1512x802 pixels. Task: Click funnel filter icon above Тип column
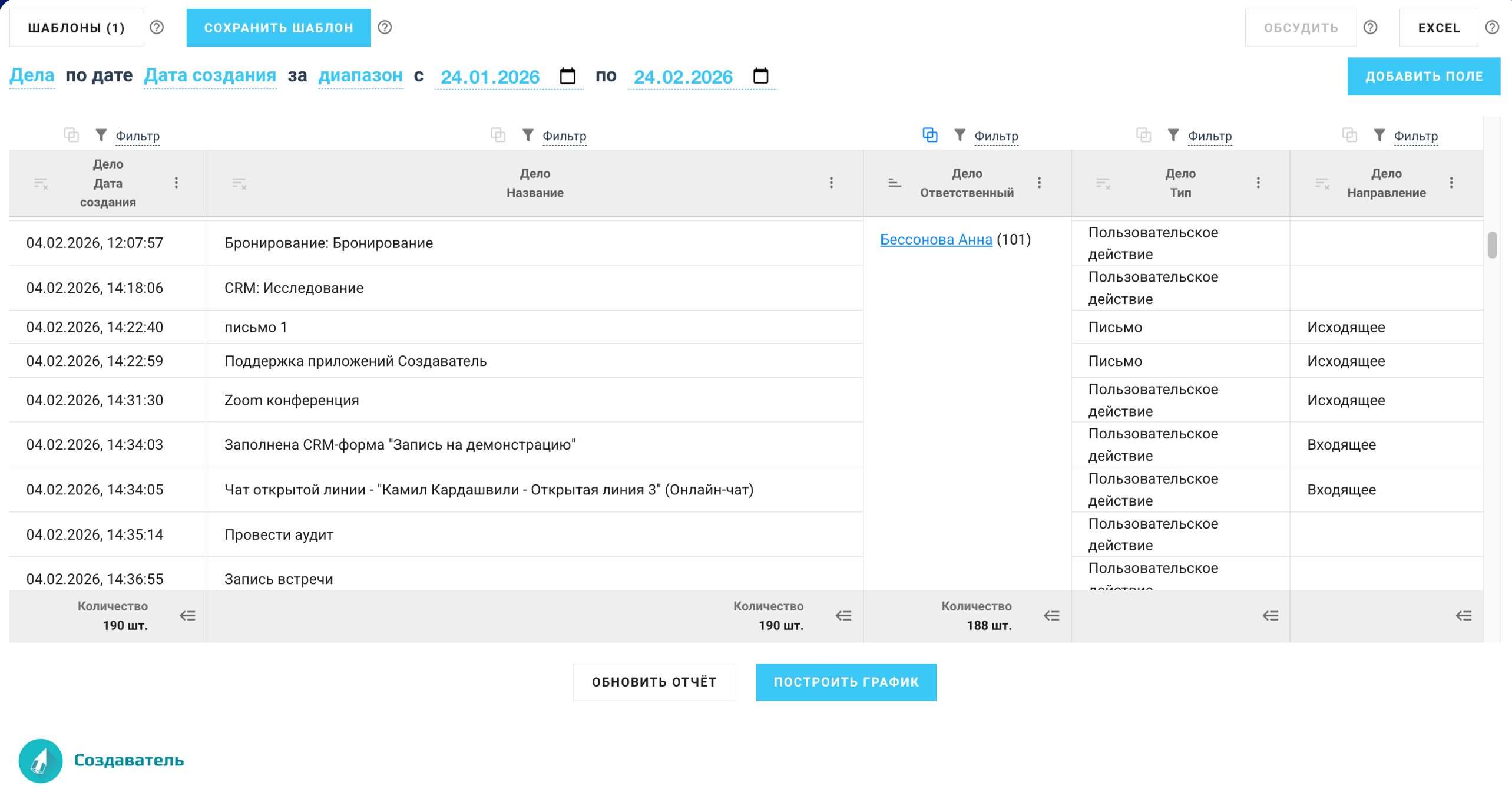pyautogui.click(x=1173, y=136)
